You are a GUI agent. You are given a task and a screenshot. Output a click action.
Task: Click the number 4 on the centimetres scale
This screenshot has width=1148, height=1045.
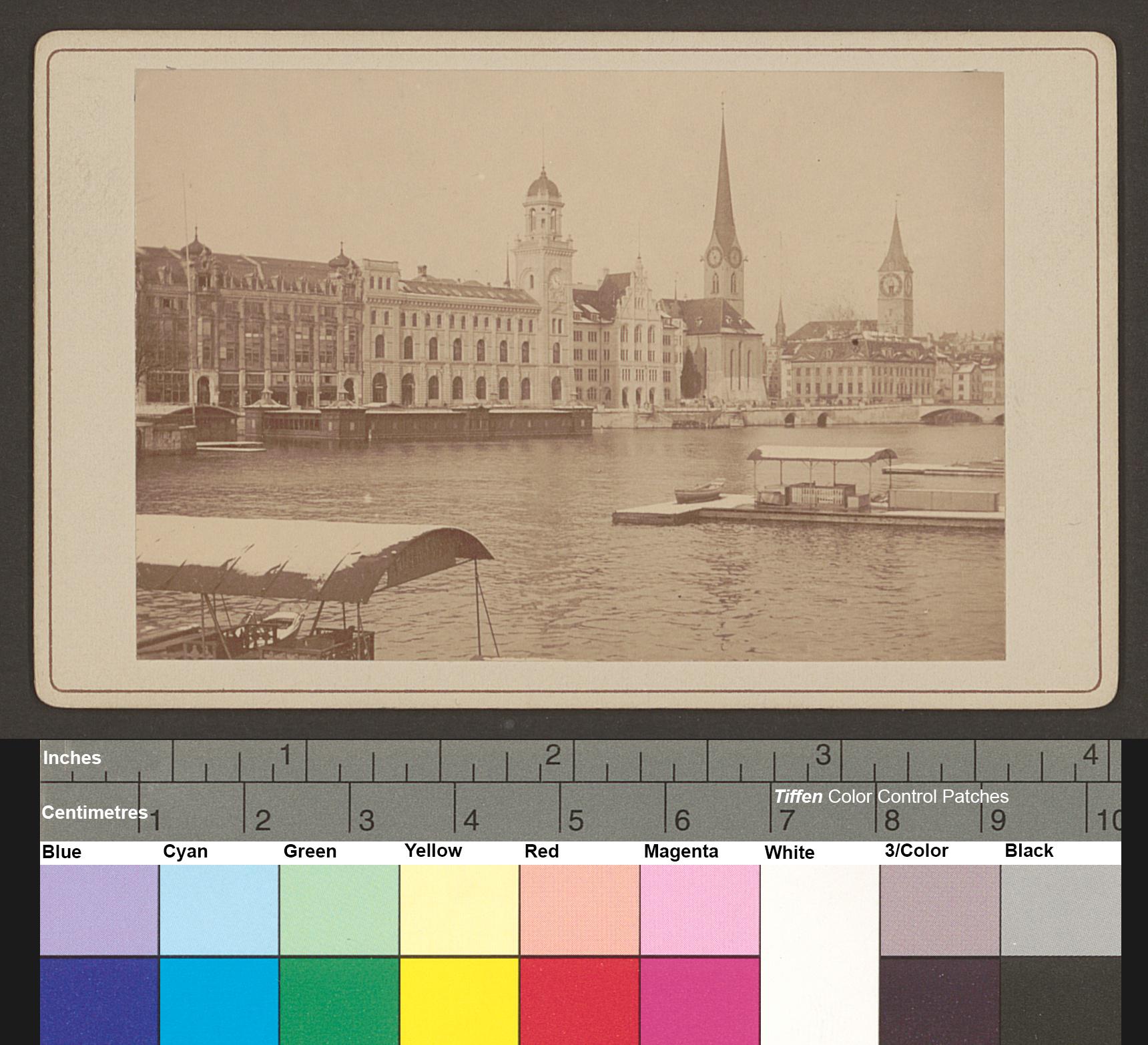pos(471,821)
